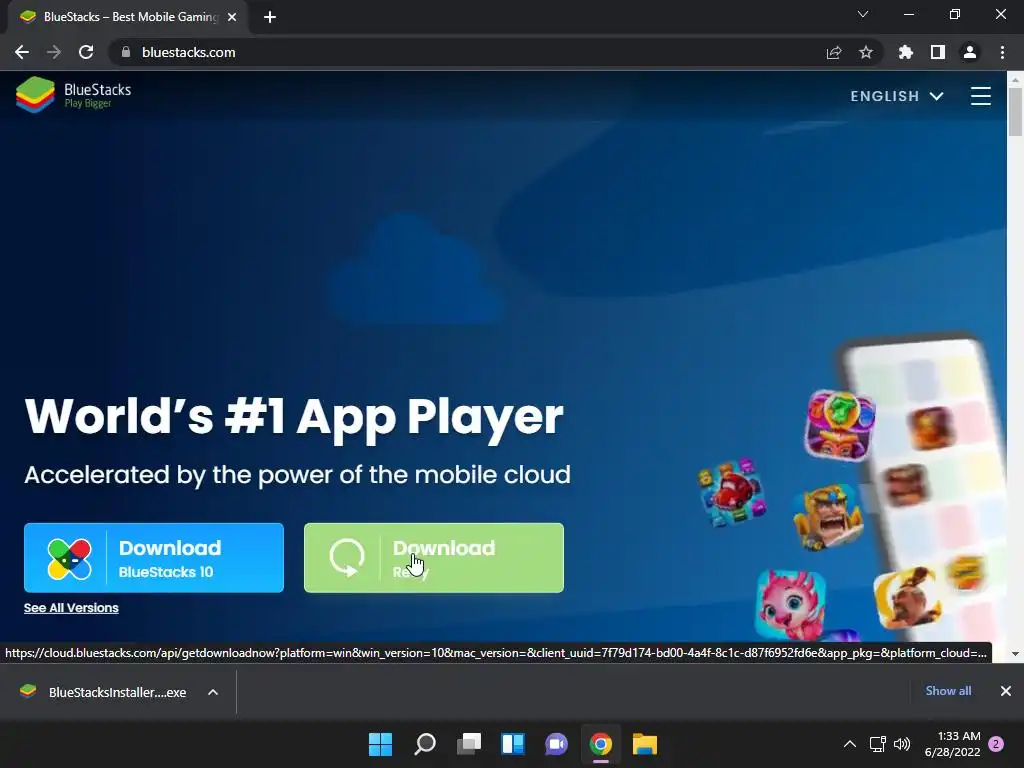The width and height of the screenshot is (1024, 768).
Task: Open Task View on taskbar
Action: (x=469, y=744)
